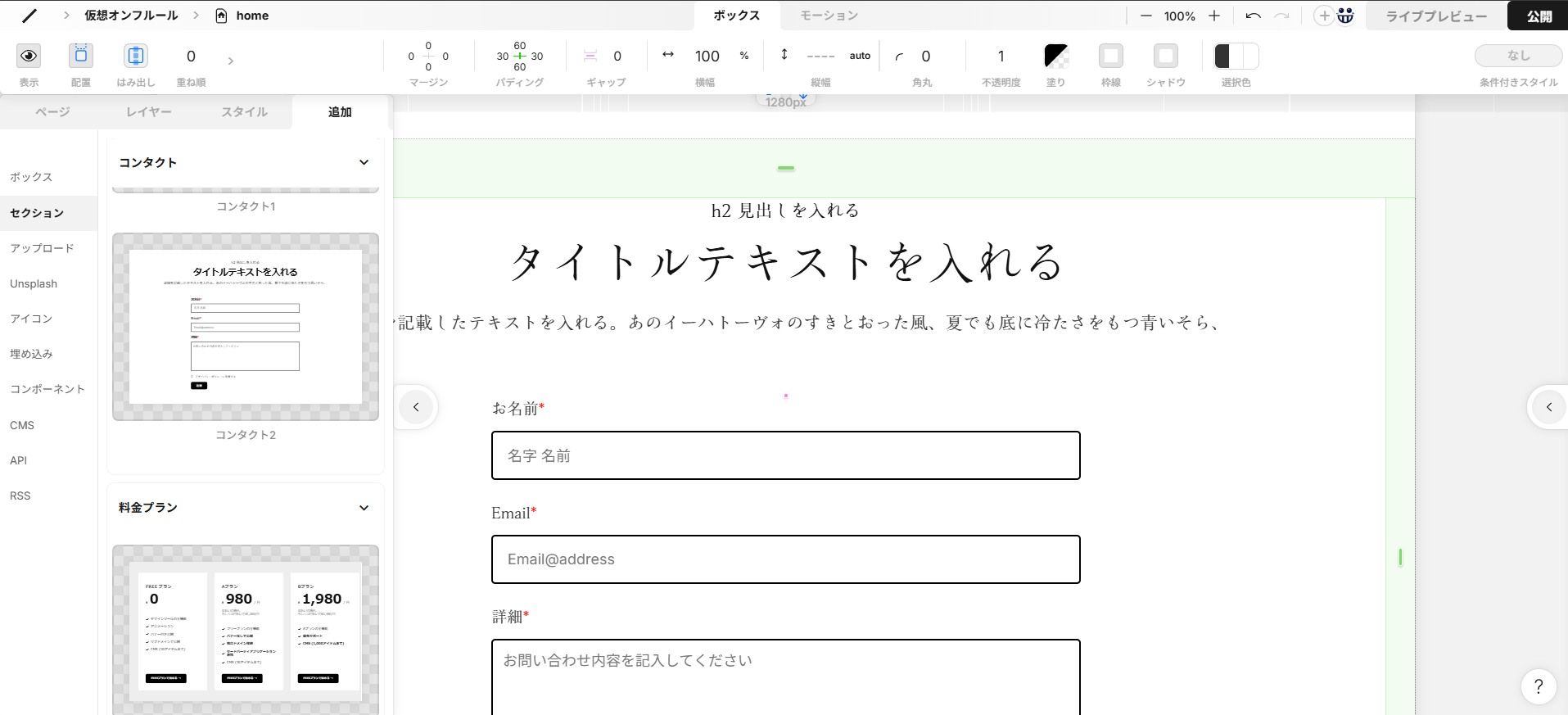Open the シャドウ shadow swatch

point(1166,56)
